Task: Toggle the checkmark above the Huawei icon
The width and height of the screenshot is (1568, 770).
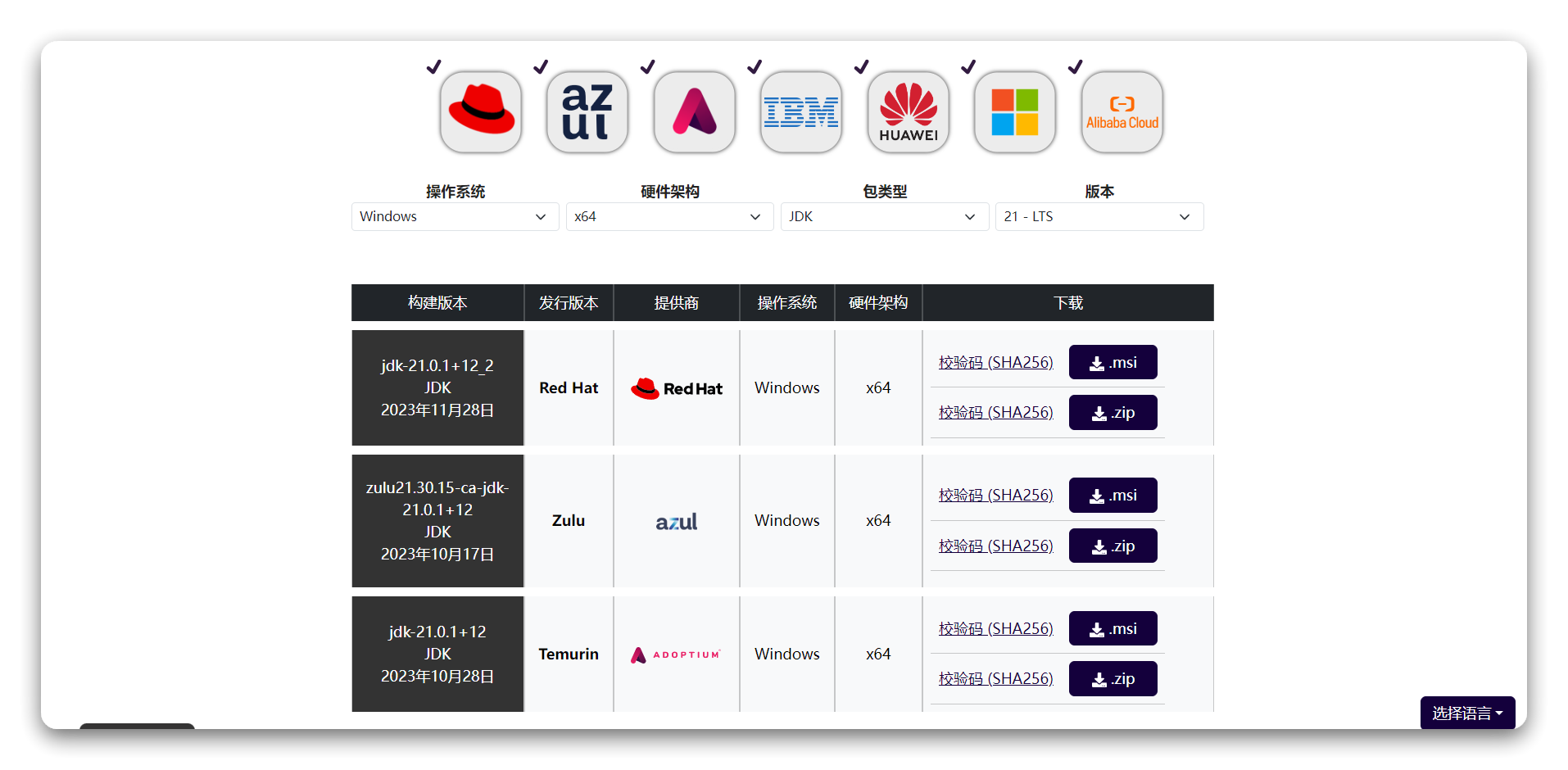Action: tap(861, 66)
